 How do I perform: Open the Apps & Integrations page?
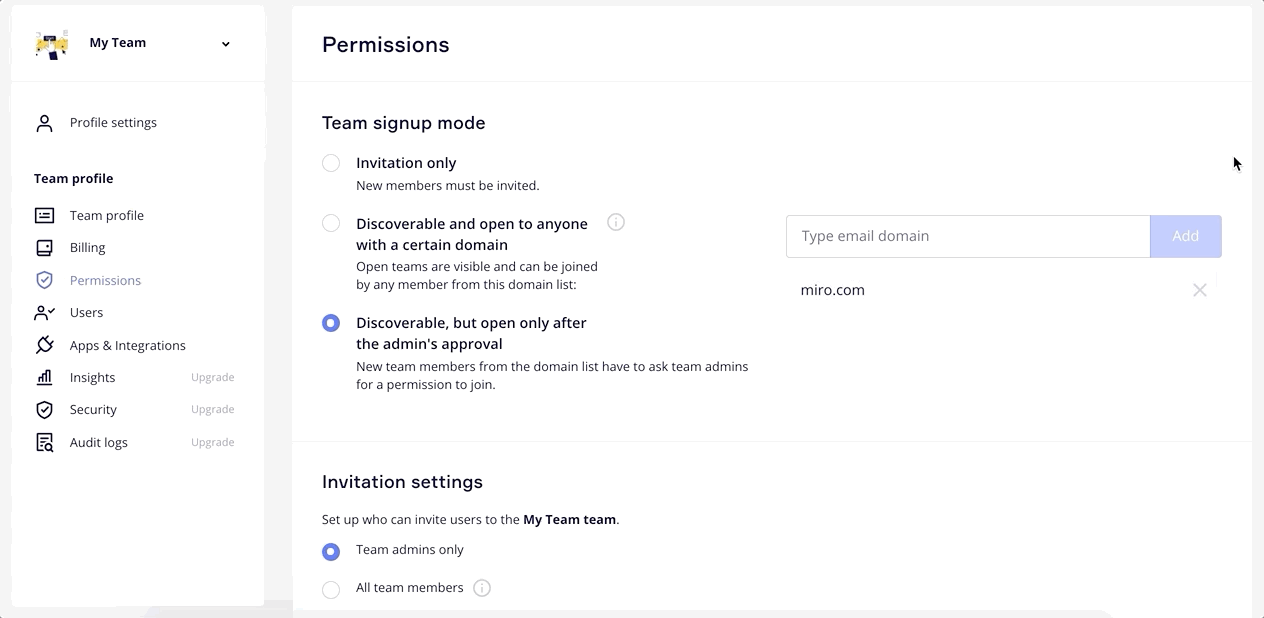pyautogui.click(x=127, y=345)
